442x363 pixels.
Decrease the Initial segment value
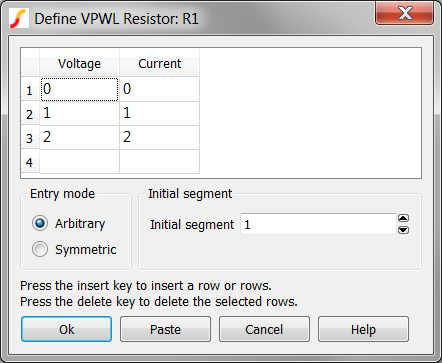click(x=403, y=230)
